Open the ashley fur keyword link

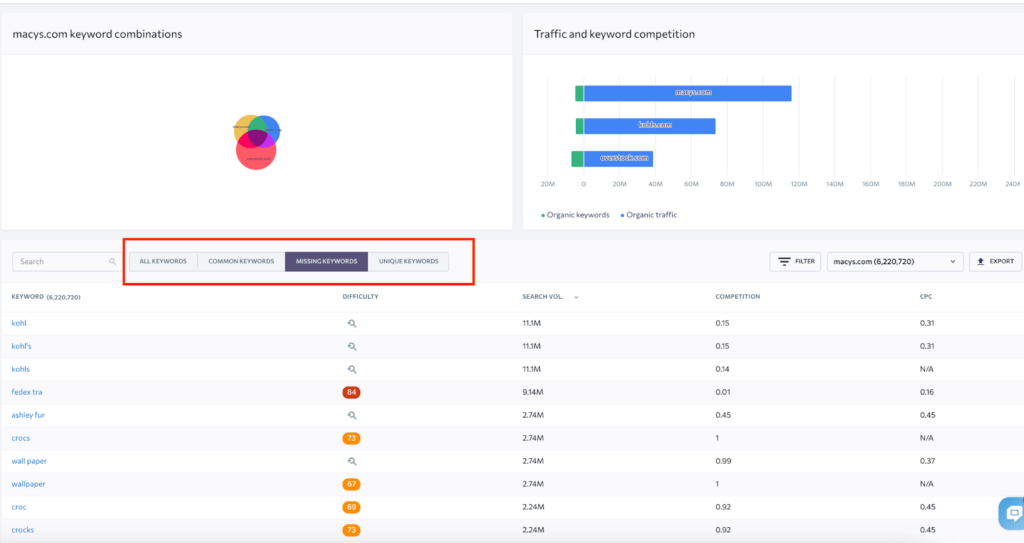pos(28,415)
